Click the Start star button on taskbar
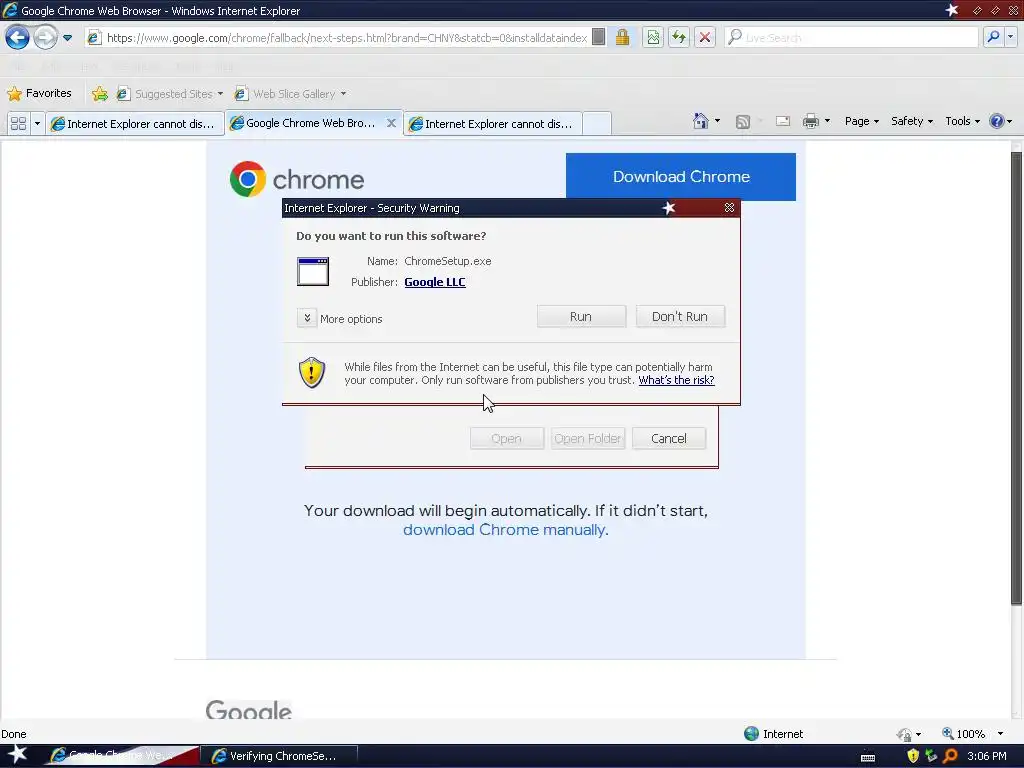The height and width of the screenshot is (768, 1024). click(18, 754)
